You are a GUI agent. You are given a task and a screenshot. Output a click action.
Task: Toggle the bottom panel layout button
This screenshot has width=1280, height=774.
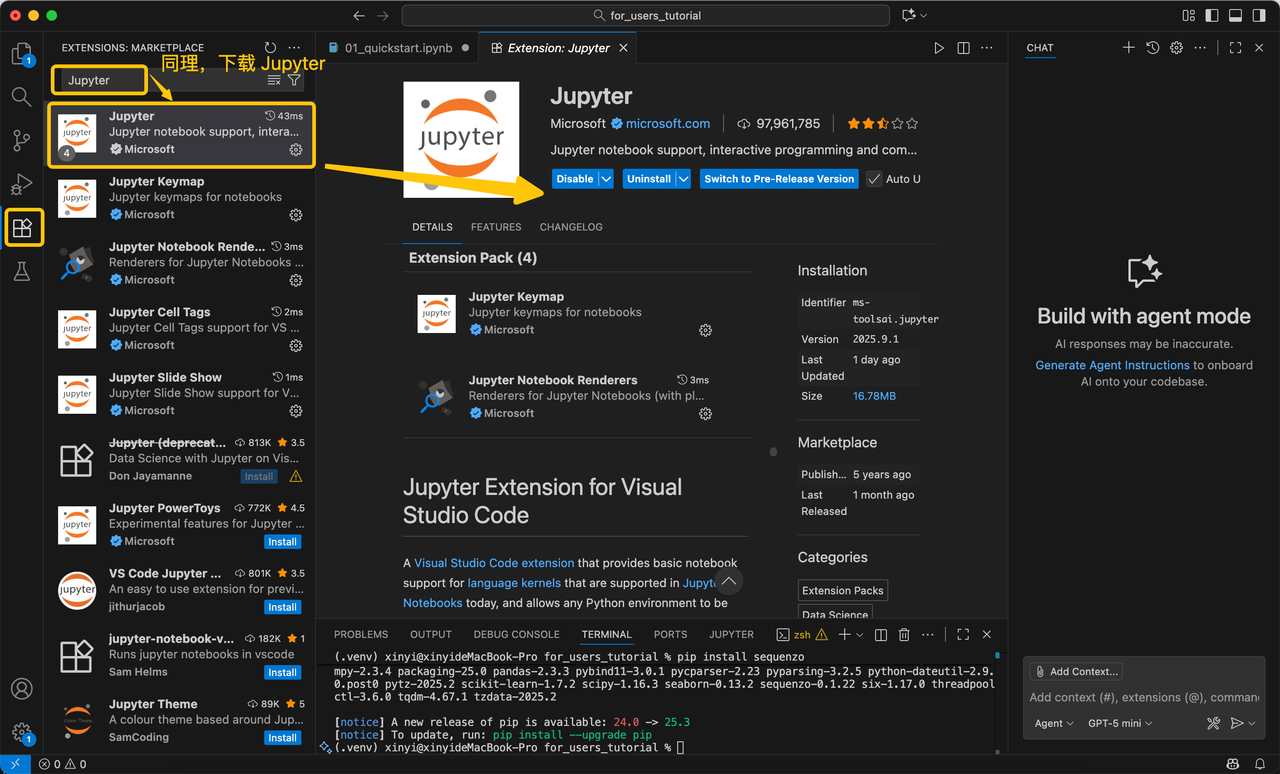point(1235,16)
